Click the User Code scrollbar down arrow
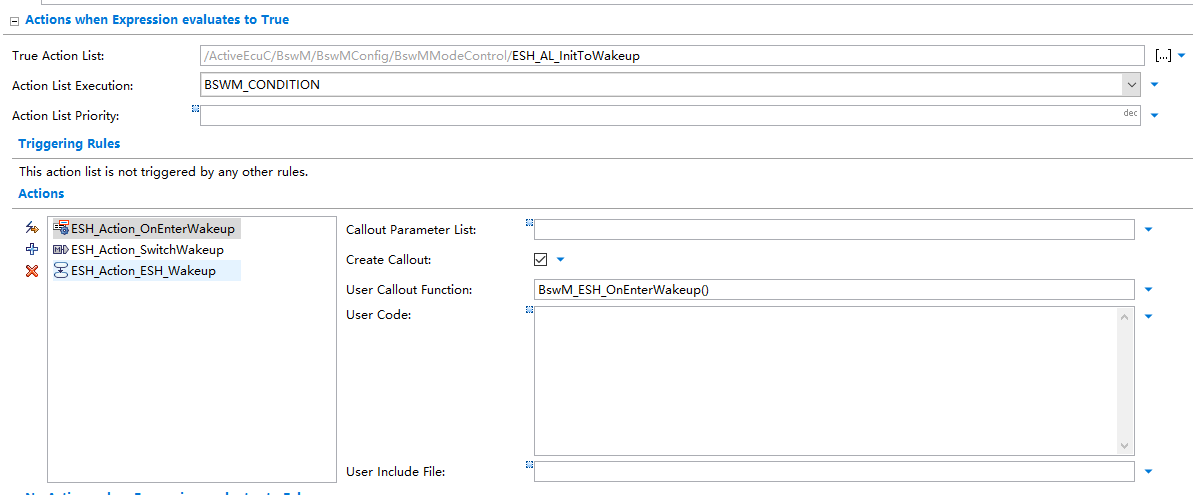Image resolution: width=1193 pixels, height=495 pixels. 1125,446
